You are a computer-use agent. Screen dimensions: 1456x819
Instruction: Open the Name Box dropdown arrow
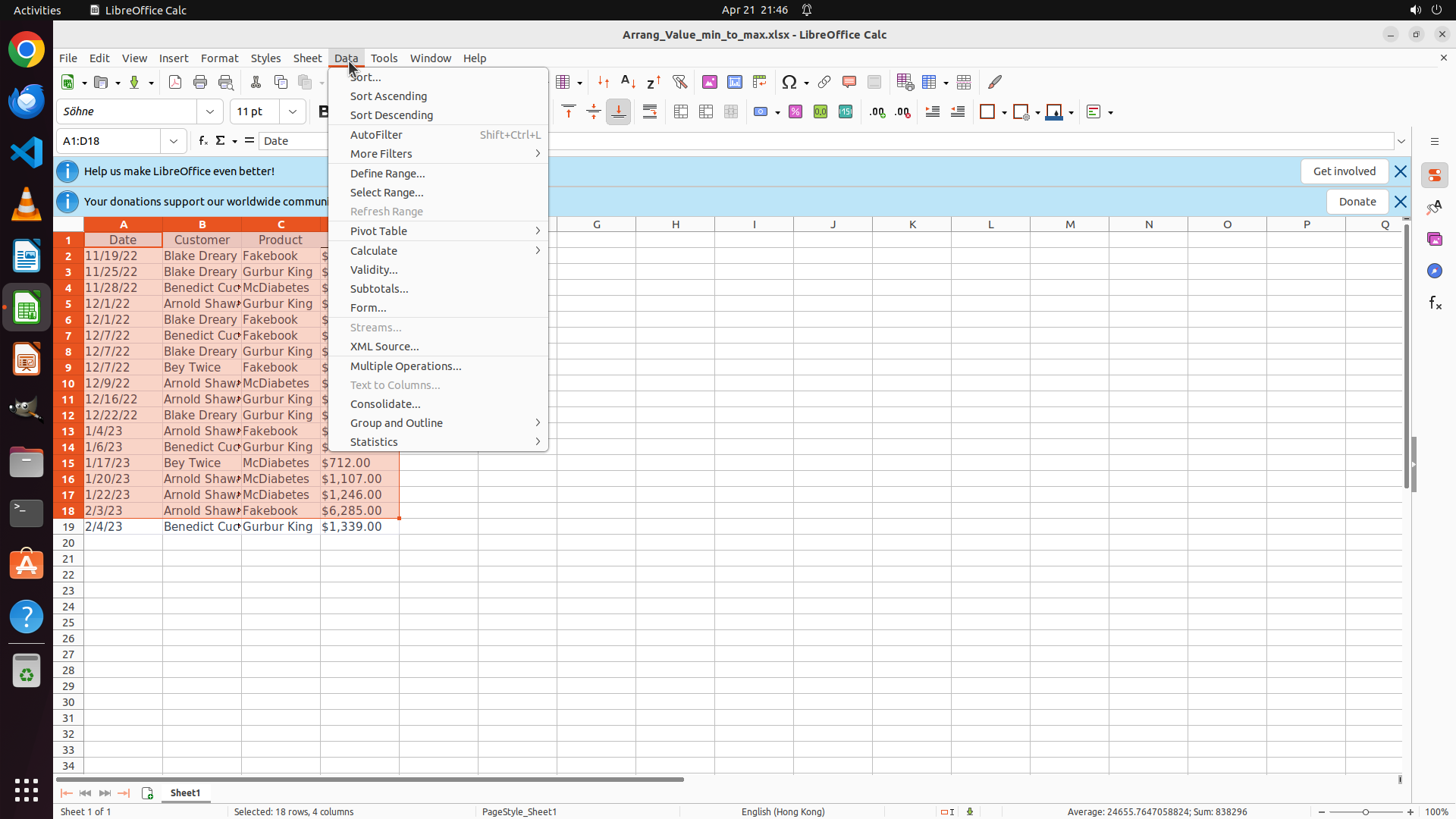tap(174, 141)
